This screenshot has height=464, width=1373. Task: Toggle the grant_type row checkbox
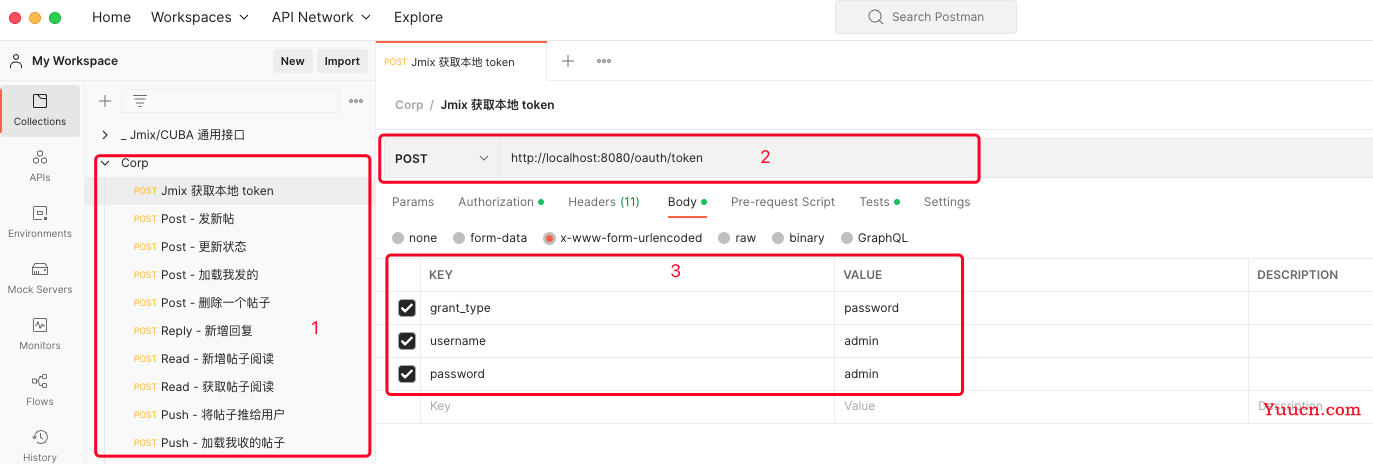[x=407, y=308]
